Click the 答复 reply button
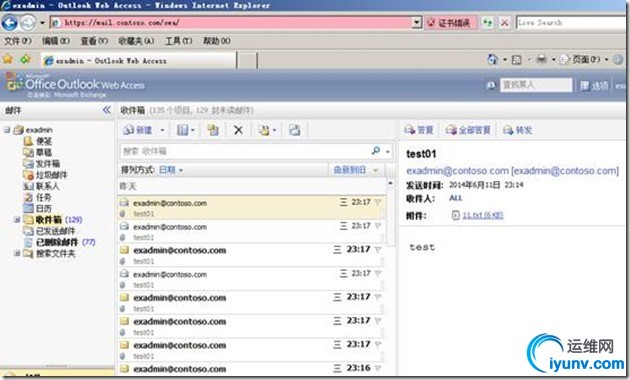This screenshot has width=630, height=380. pyautogui.click(x=419, y=129)
